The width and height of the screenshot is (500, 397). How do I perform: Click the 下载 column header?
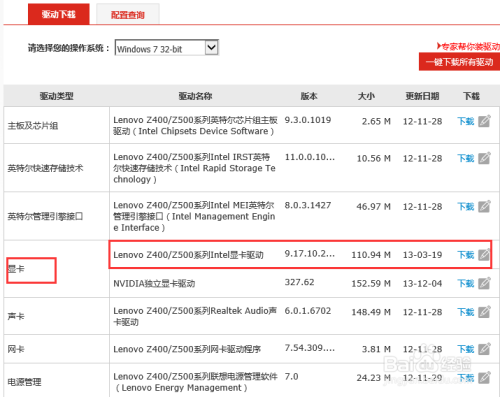(x=471, y=96)
